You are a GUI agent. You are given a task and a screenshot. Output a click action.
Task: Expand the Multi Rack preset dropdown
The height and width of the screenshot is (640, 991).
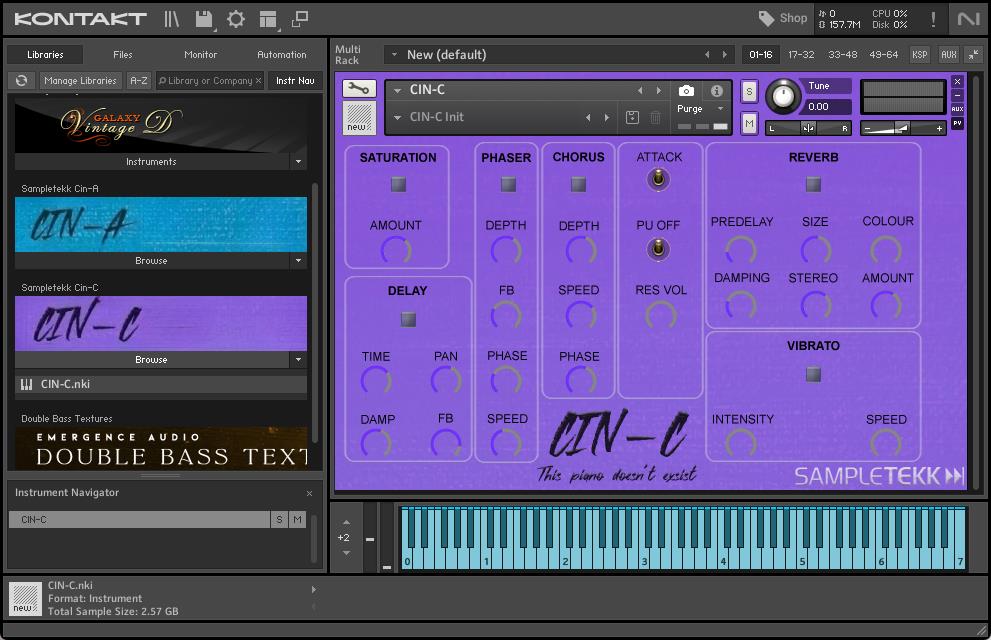pyautogui.click(x=394, y=55)
